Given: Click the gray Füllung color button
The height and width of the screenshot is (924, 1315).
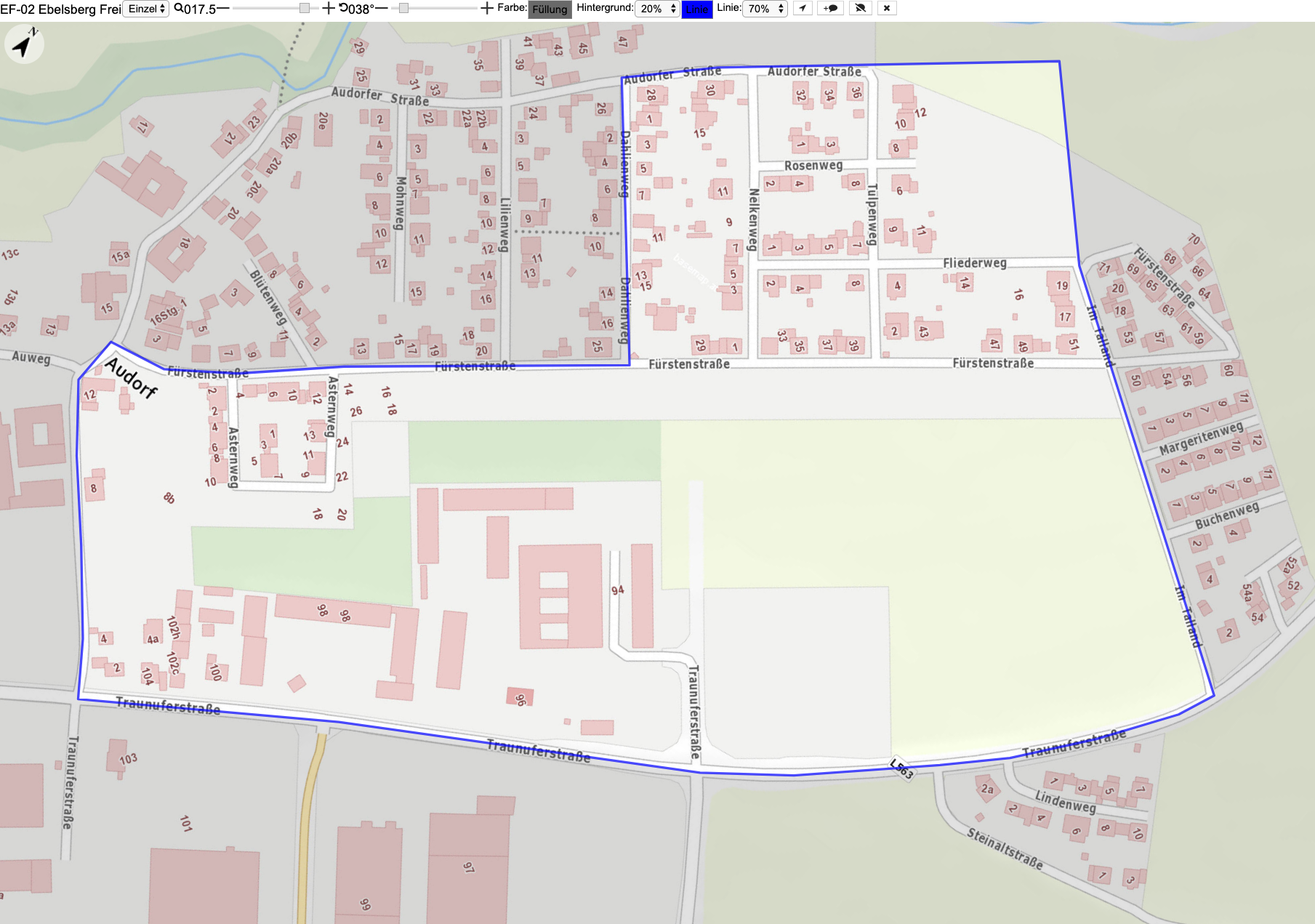Looking at the screenshot, I should pos(550,9).
